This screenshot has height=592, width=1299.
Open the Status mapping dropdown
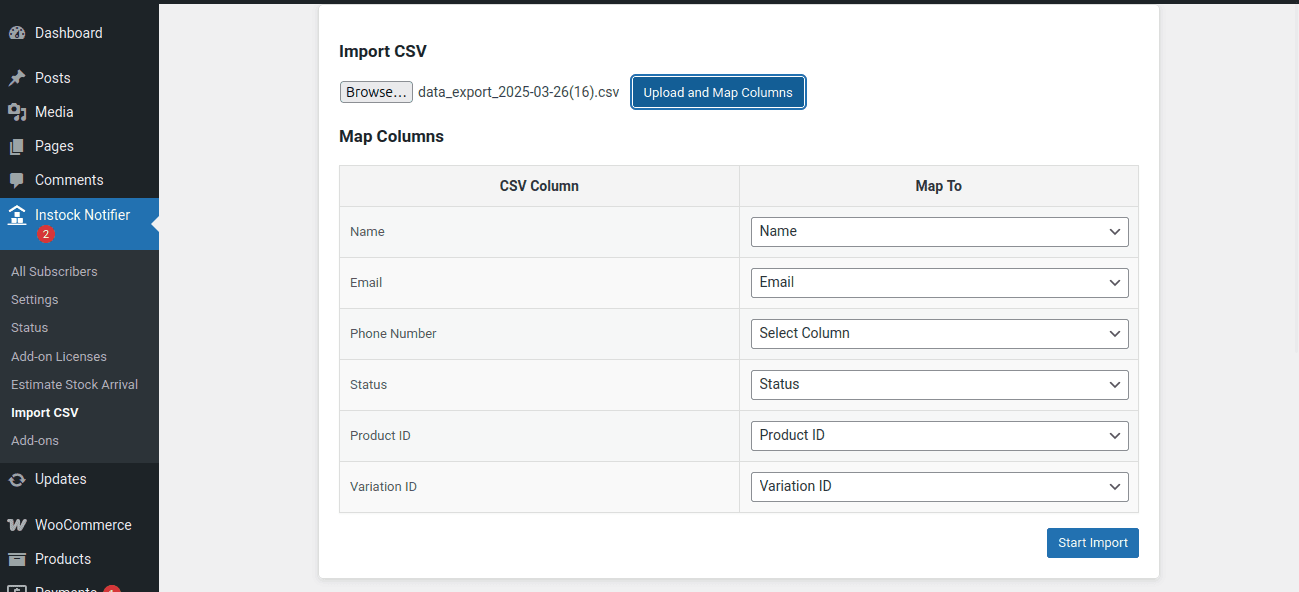point(939,384)
